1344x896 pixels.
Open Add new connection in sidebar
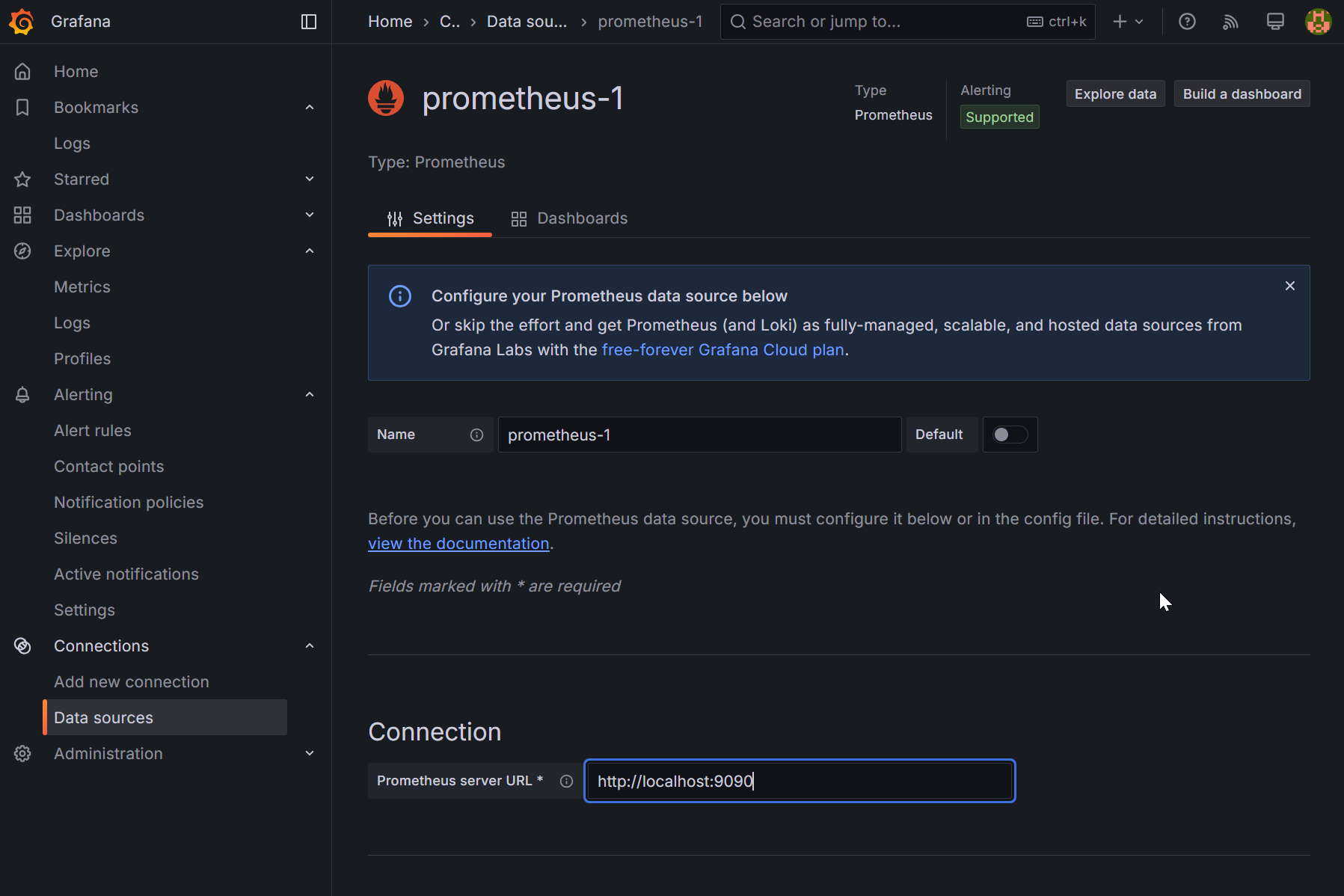click(x=132, y=682)
